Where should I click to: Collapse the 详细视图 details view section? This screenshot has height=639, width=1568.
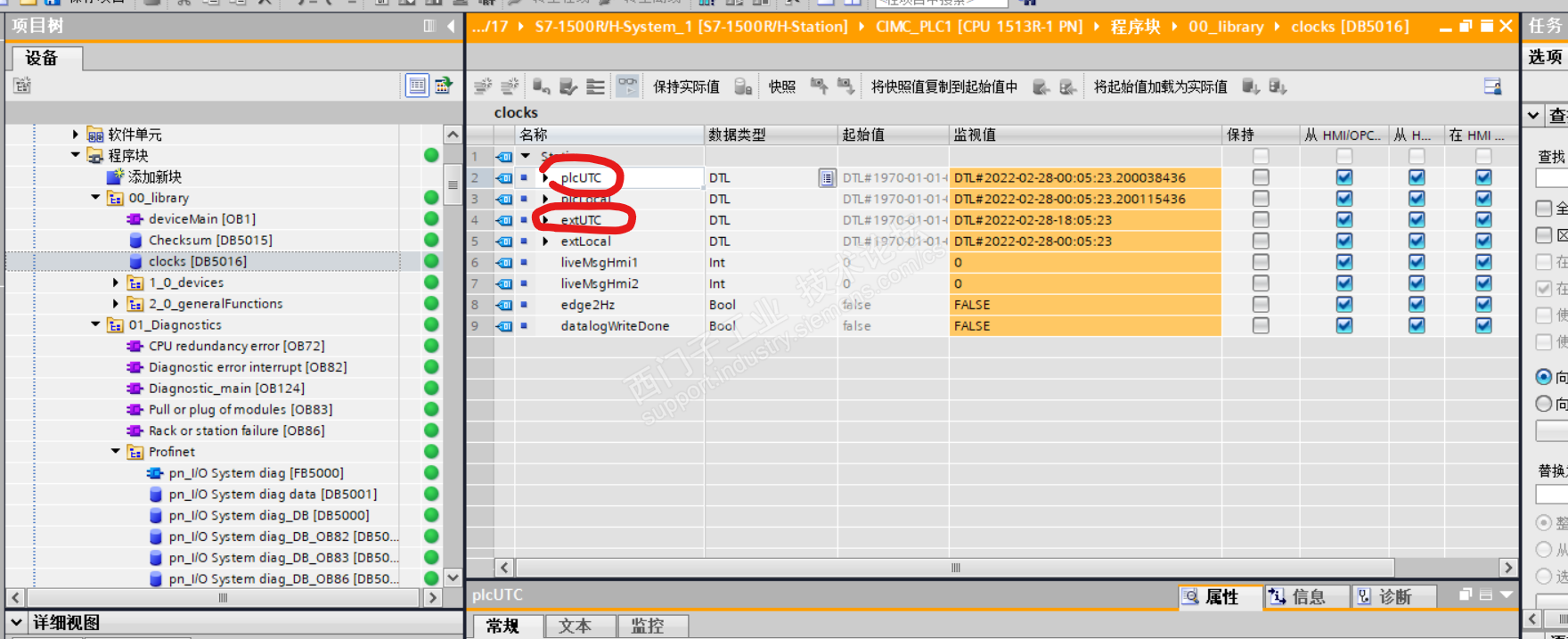tap(16, 622)
